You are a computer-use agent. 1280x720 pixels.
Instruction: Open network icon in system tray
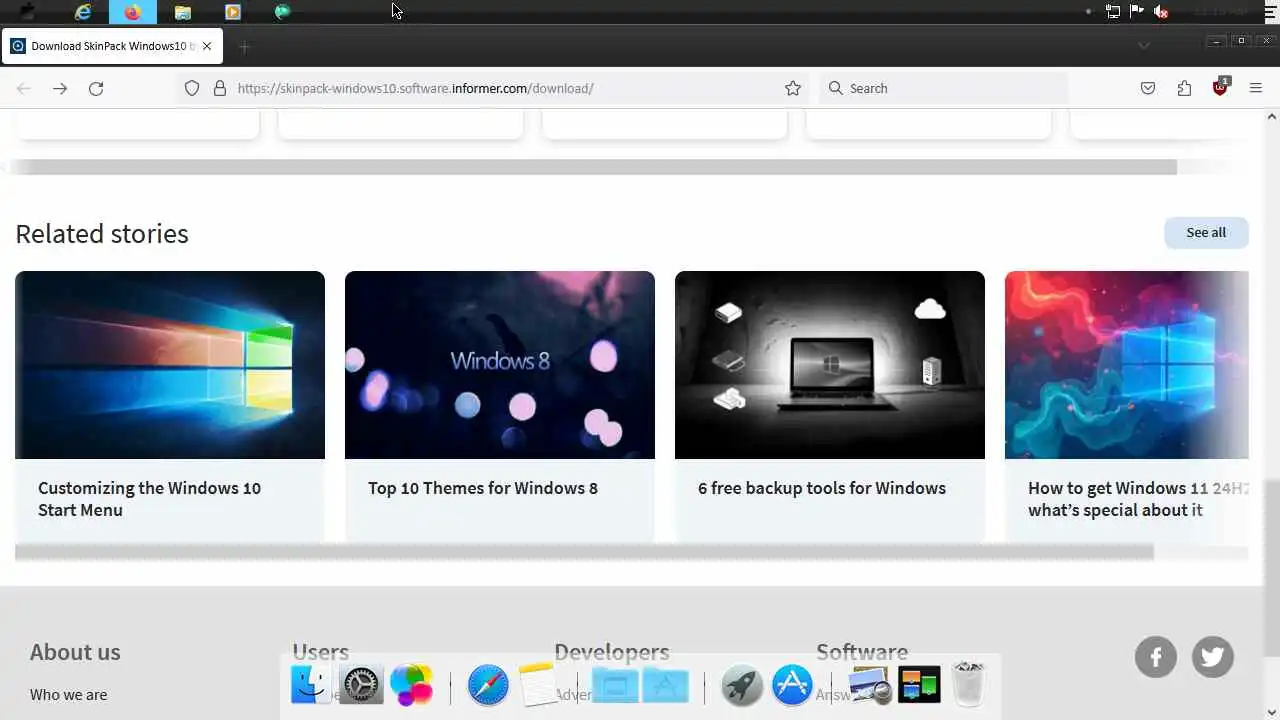[1113, 12]
